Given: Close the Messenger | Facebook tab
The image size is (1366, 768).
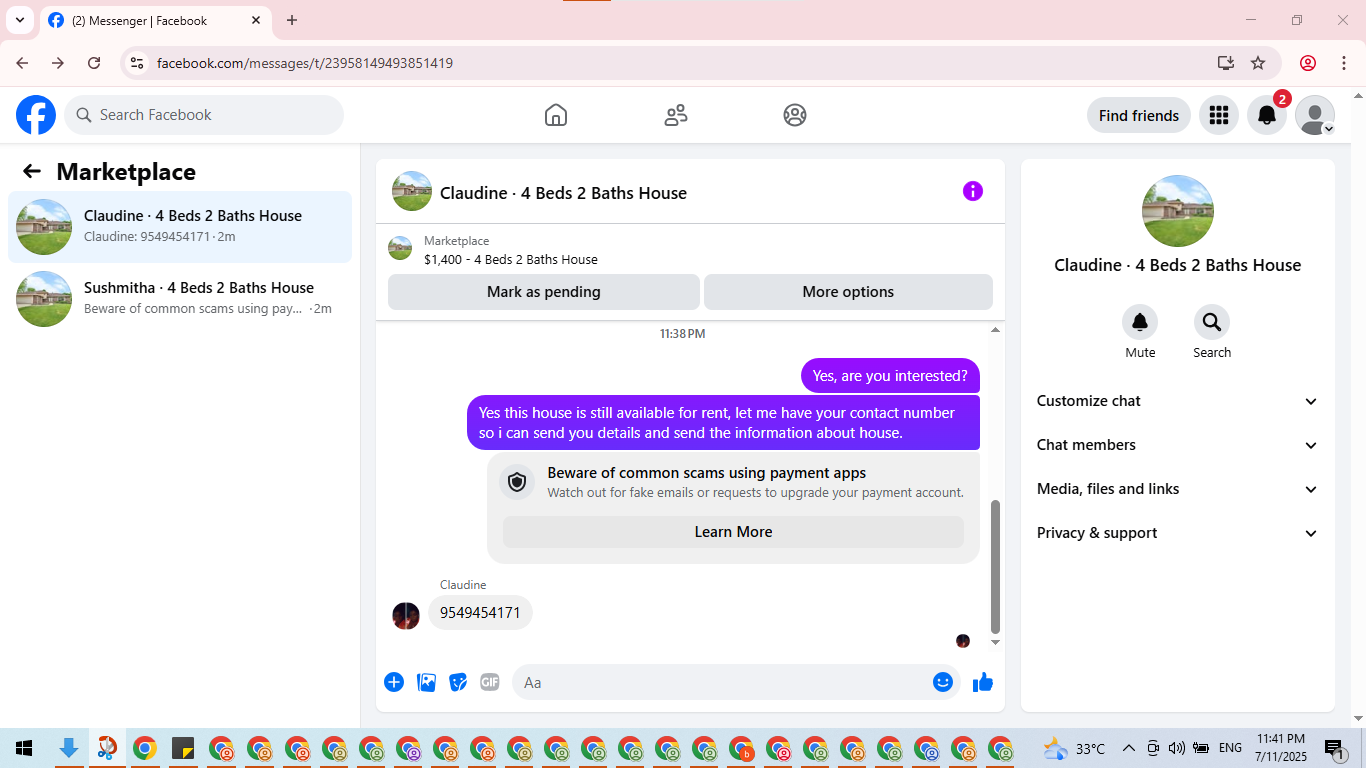Looking at the screenshot, I should click(x=256, y=20).
